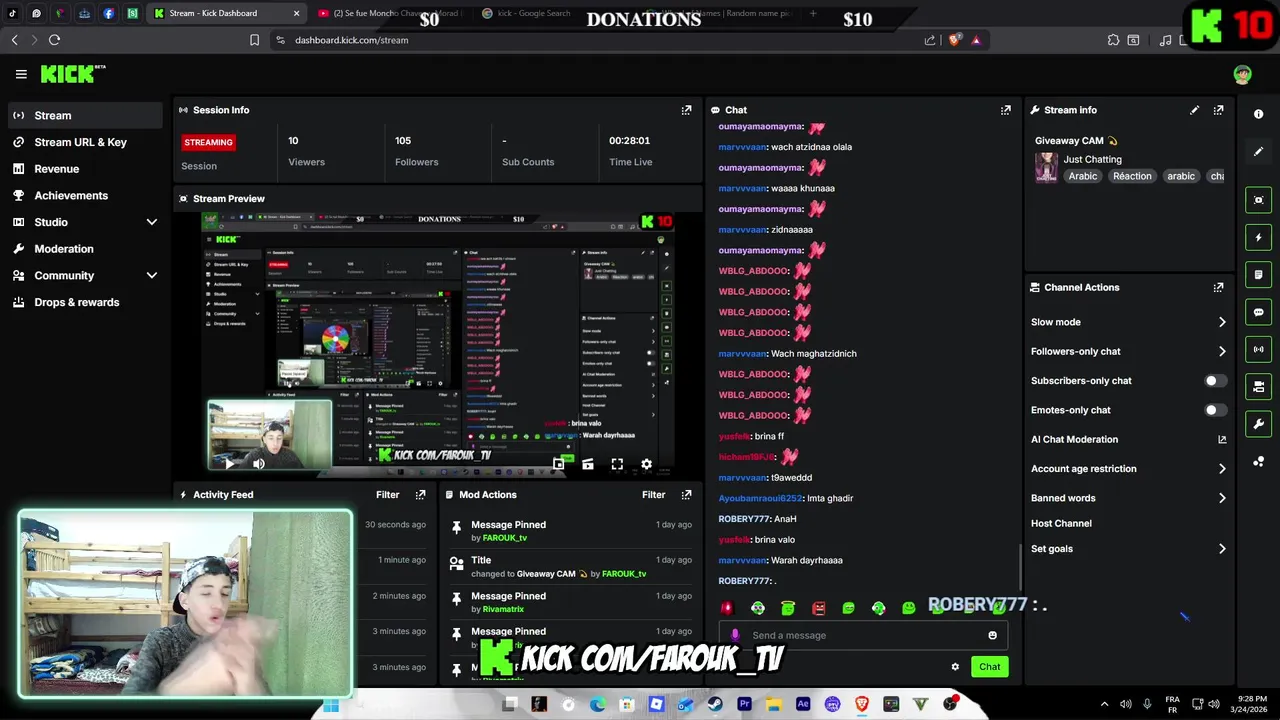Toggle the document widget icon in right sidebar
The height and width of the screenshot is (720, 1280).
pyautogui.click(x=1258, y=274)
